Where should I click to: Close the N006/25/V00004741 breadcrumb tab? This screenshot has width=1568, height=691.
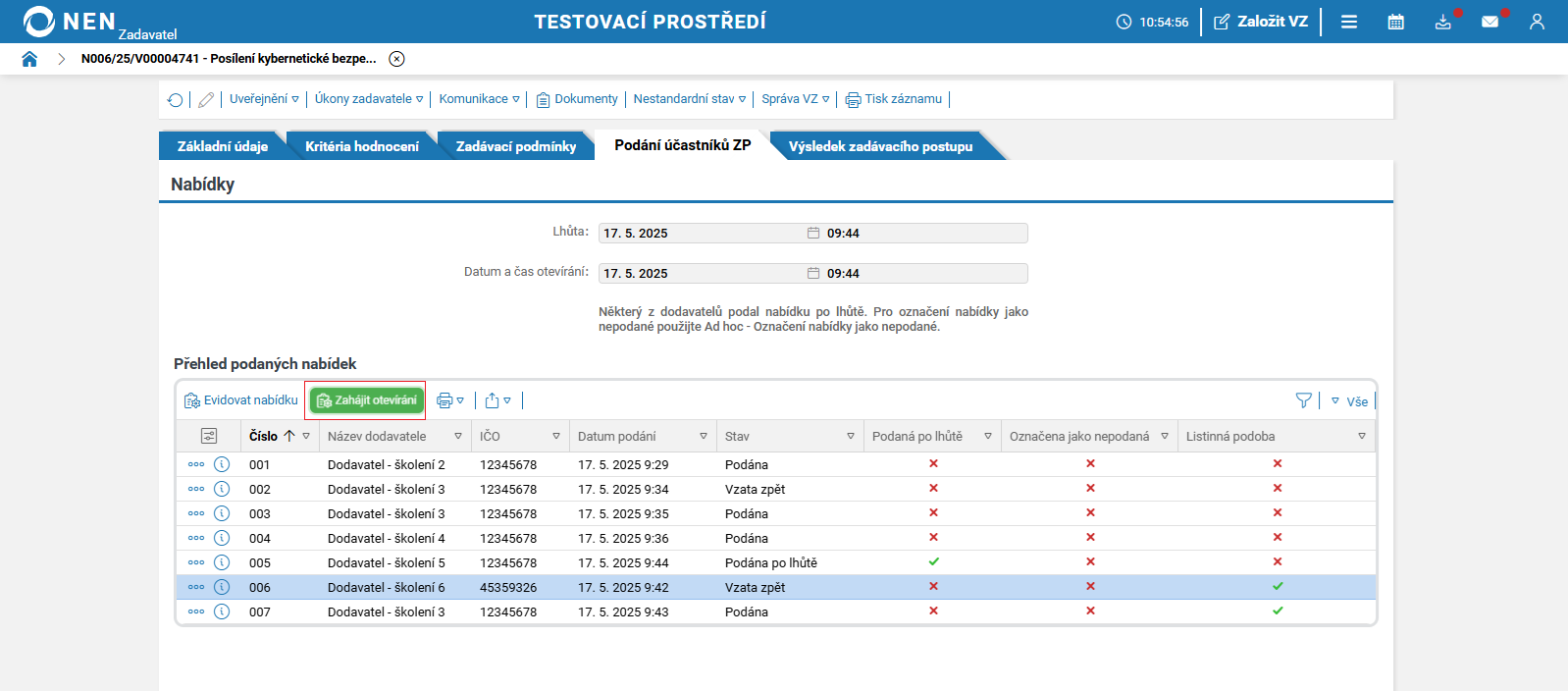396,59
